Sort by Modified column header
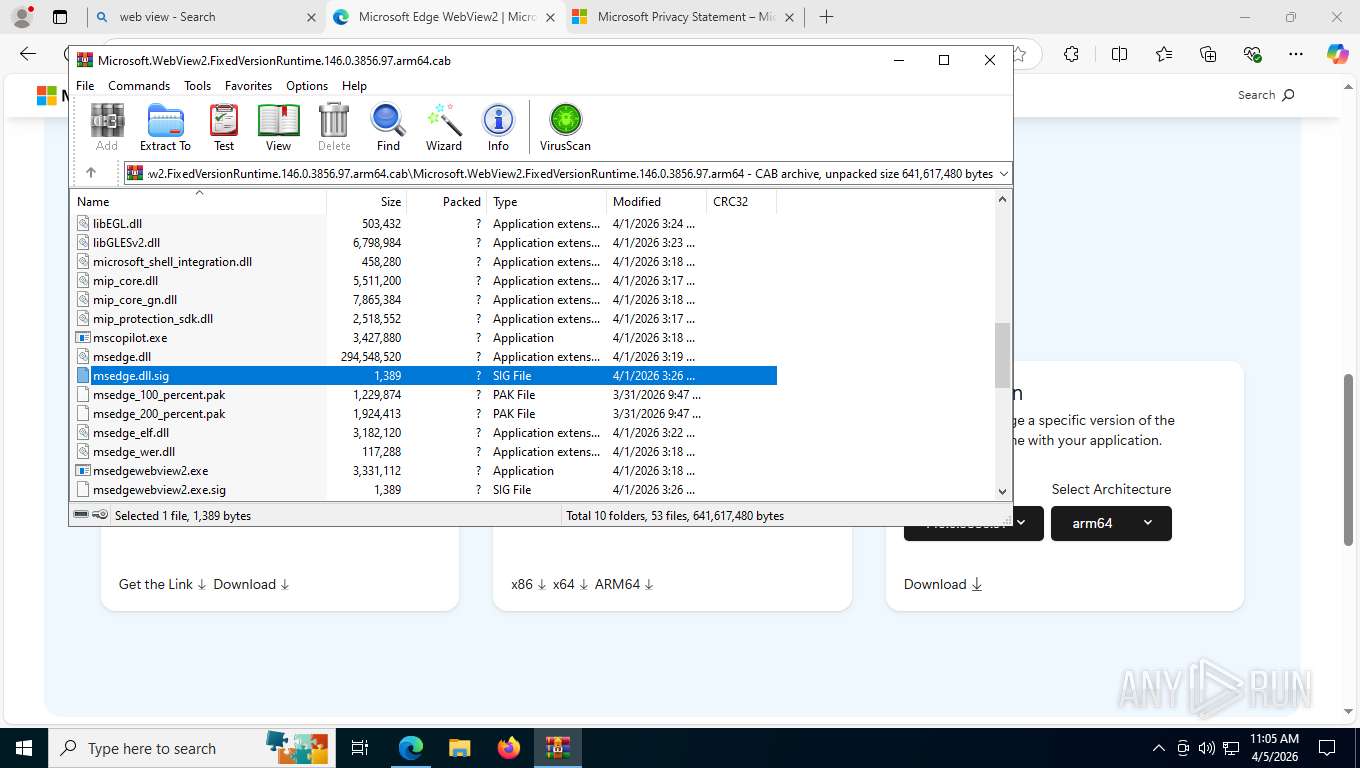Image resolution: width=1360 pixels, height=768 pixels. 657,202
